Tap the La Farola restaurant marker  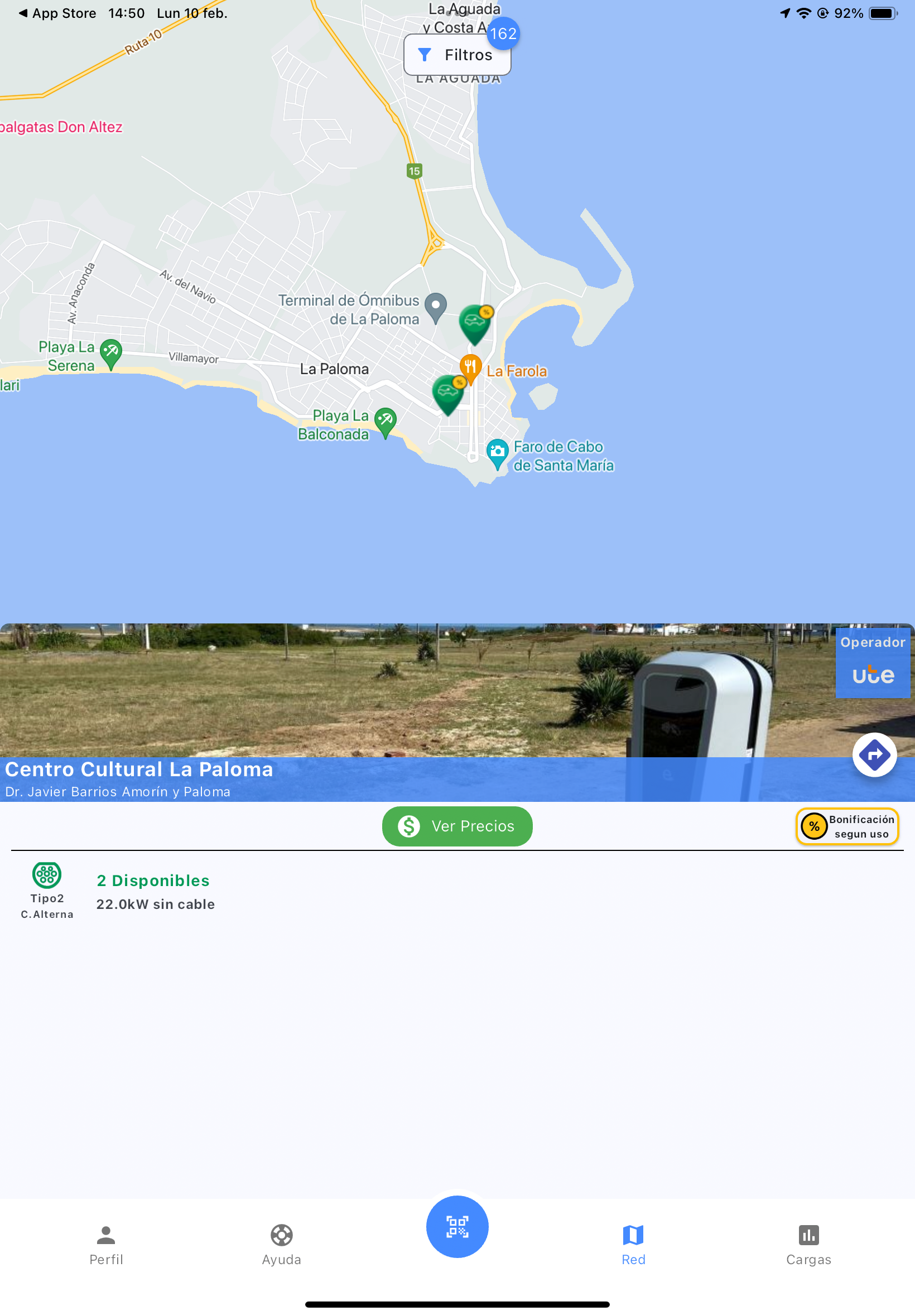[470, 369]
